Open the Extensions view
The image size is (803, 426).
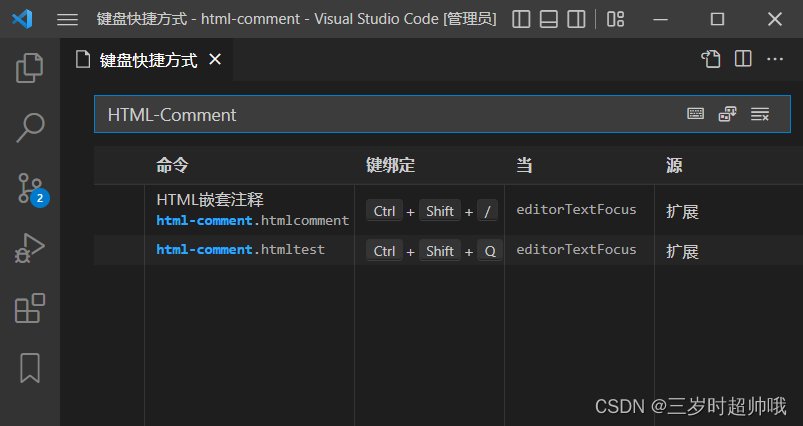[30, 308]
